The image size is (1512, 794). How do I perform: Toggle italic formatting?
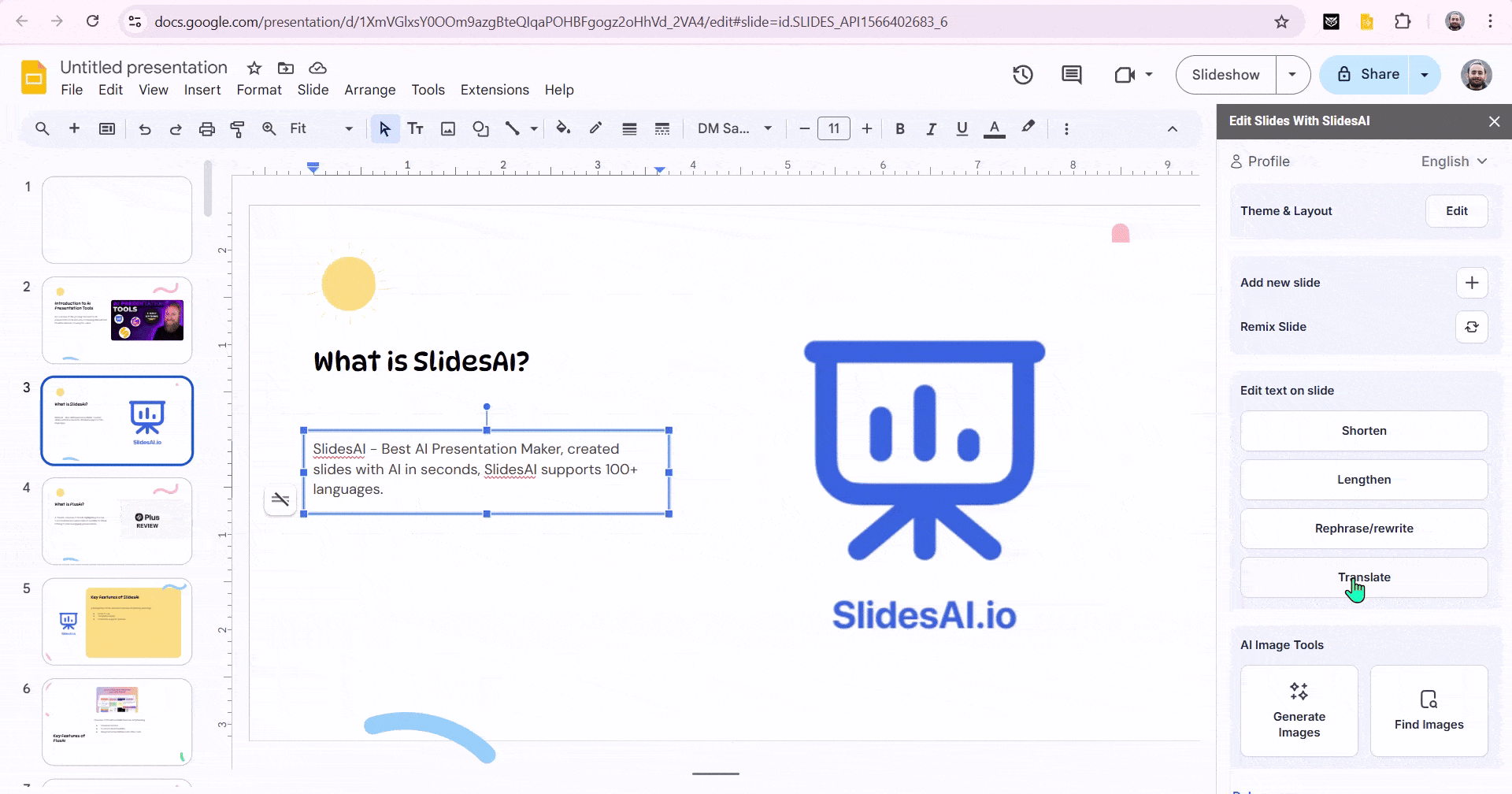click(930, 128)
